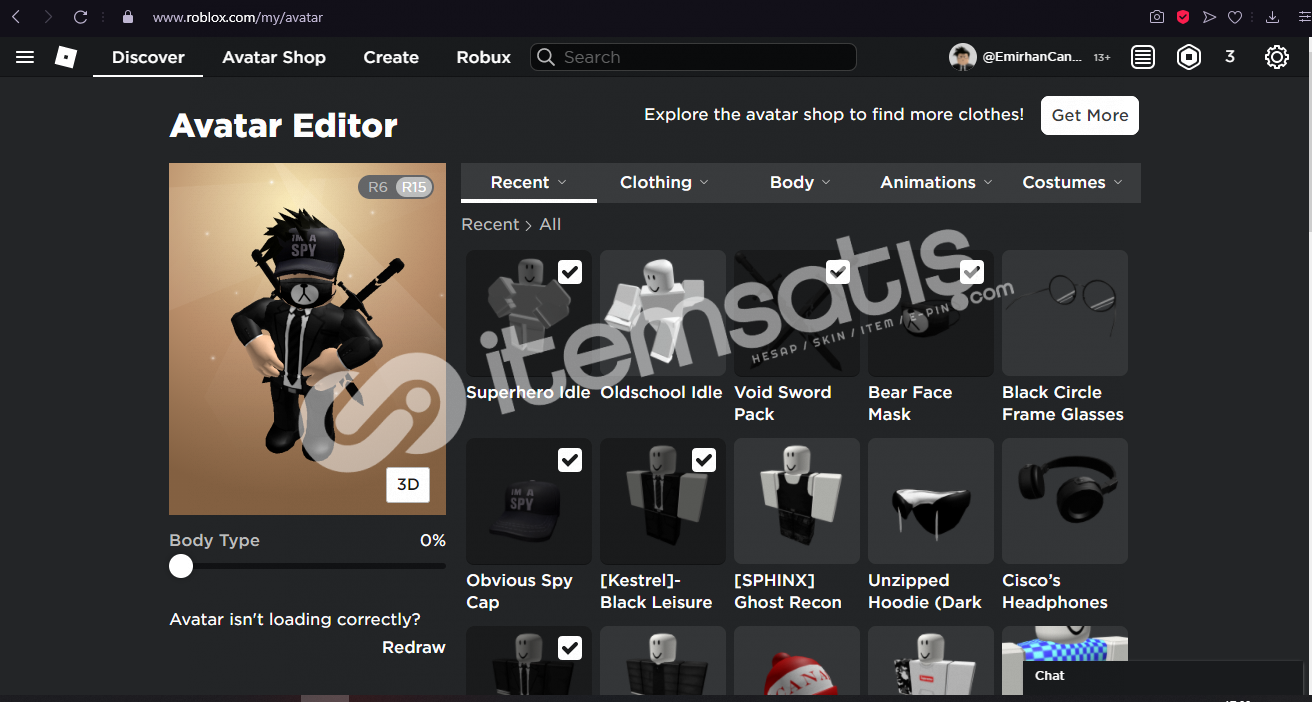
Task: Uncheck the Void Sword Pack checkbox
Action: 838,272
